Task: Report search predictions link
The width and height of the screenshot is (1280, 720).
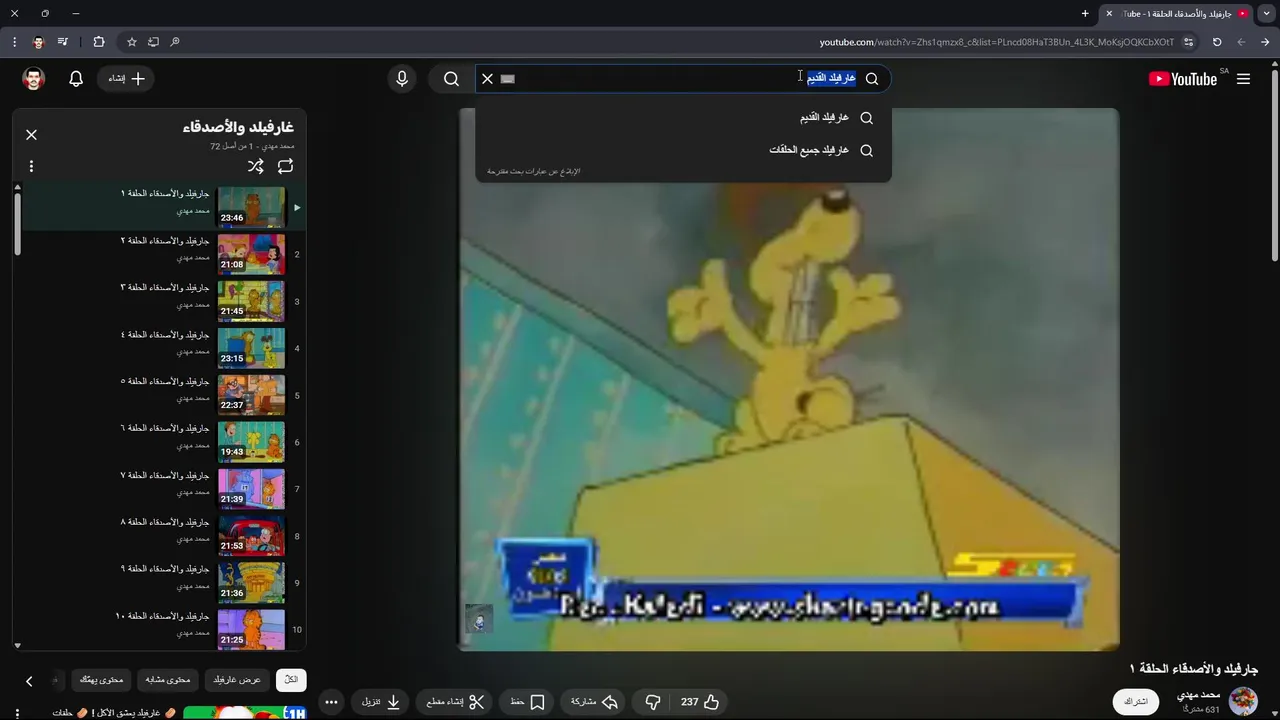Action: click(x=534, y=172)
